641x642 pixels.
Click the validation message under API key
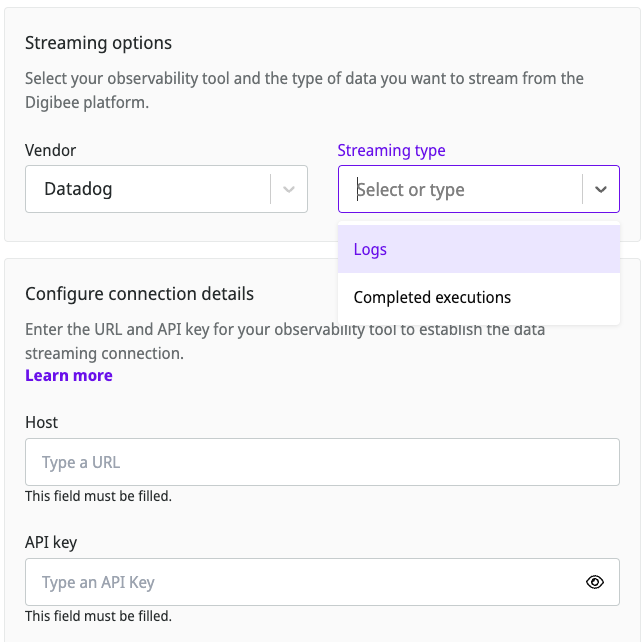coord(98,616)
